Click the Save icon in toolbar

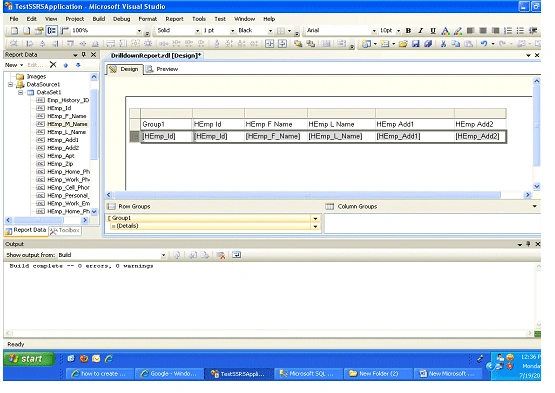tap(416, 44)
